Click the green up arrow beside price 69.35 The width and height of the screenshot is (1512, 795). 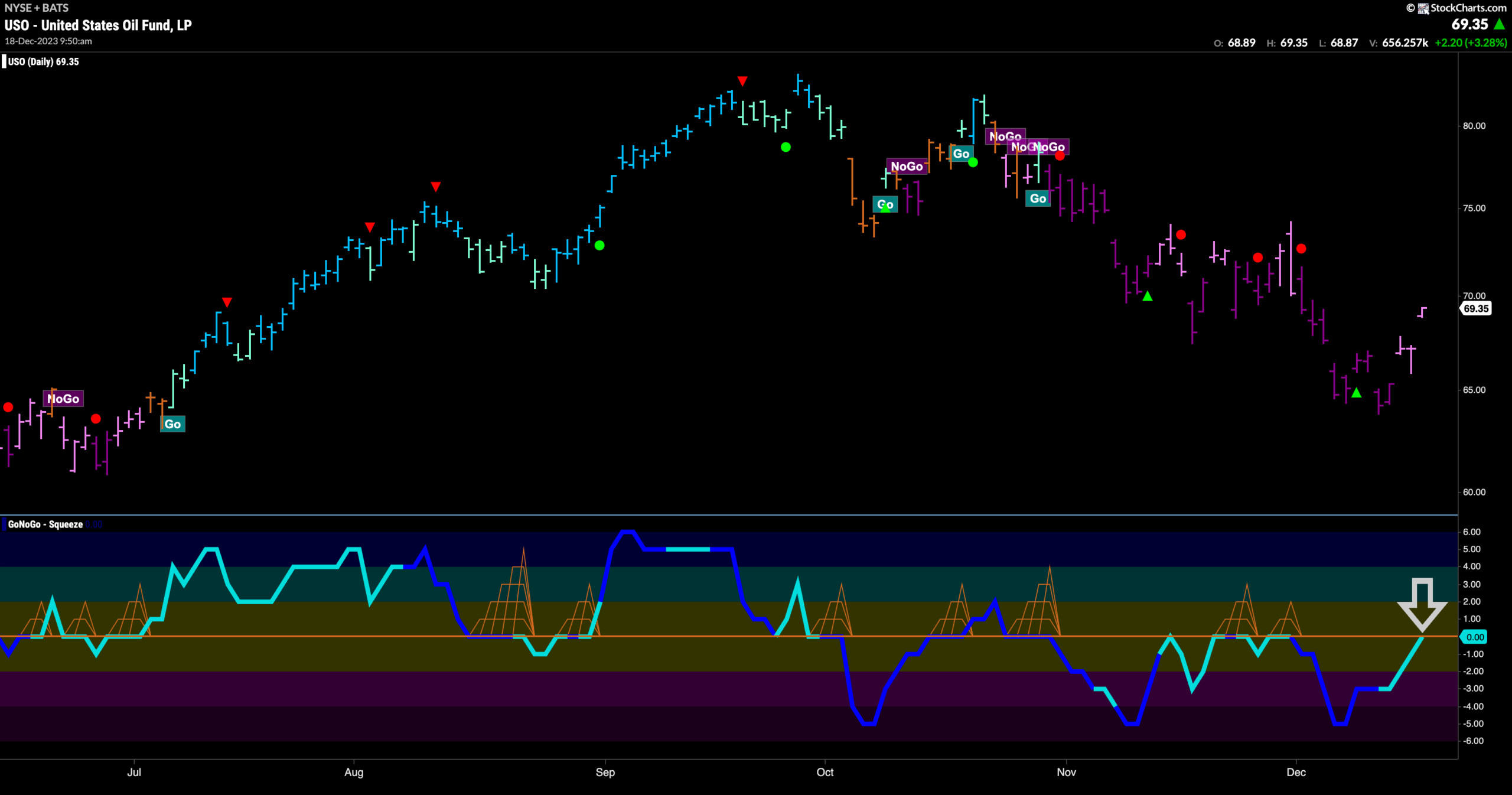click(x=1500, y=24)
